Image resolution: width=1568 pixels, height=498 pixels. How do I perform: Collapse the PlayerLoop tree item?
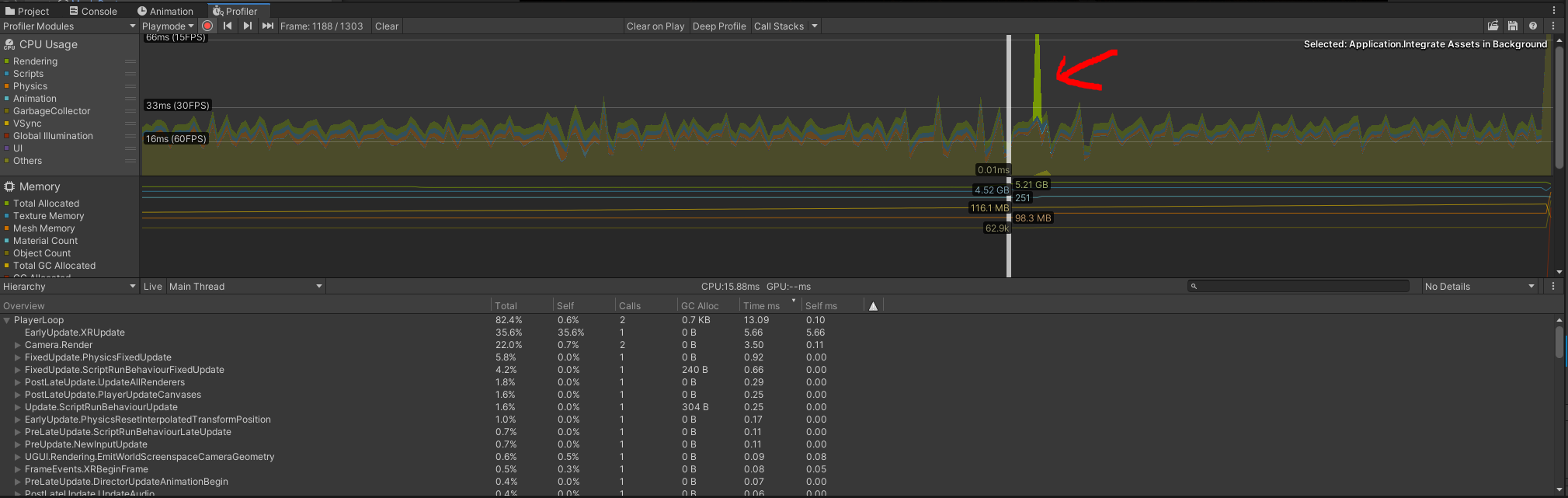(7, 320)
